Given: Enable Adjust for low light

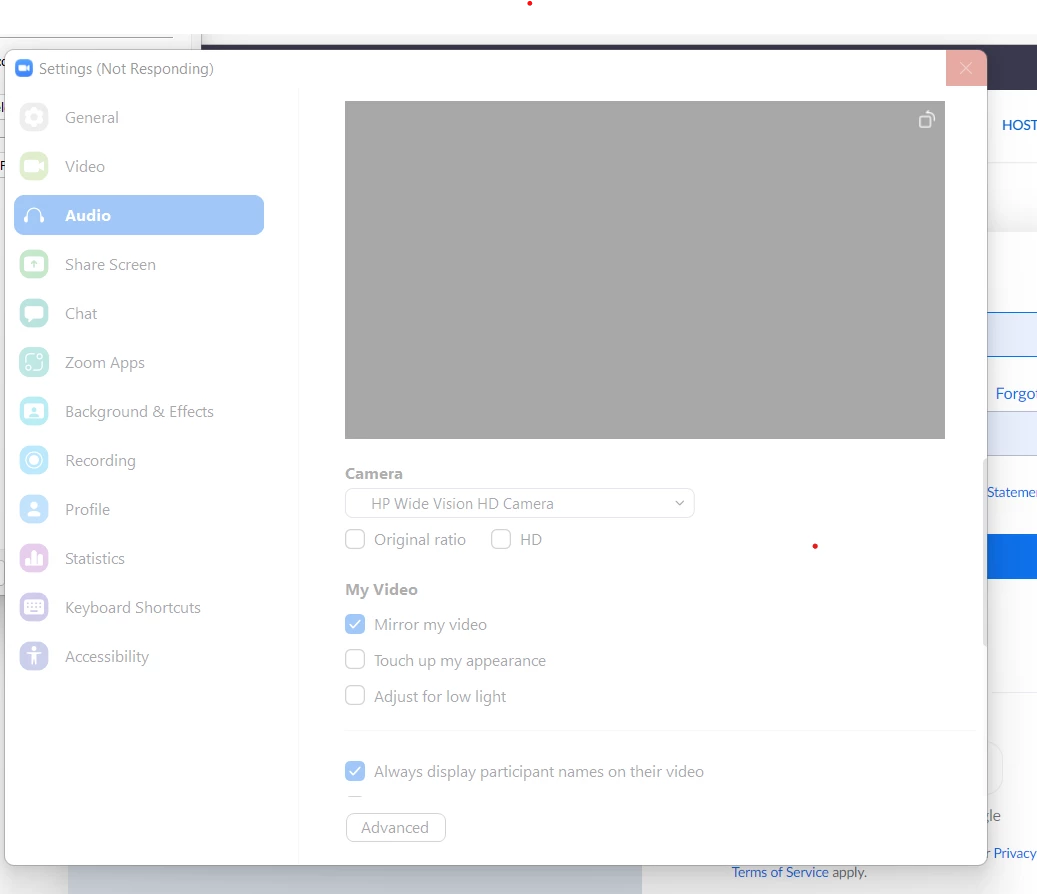Looking at the screenshot, I should pyautogui.click(x=355, y=696).
